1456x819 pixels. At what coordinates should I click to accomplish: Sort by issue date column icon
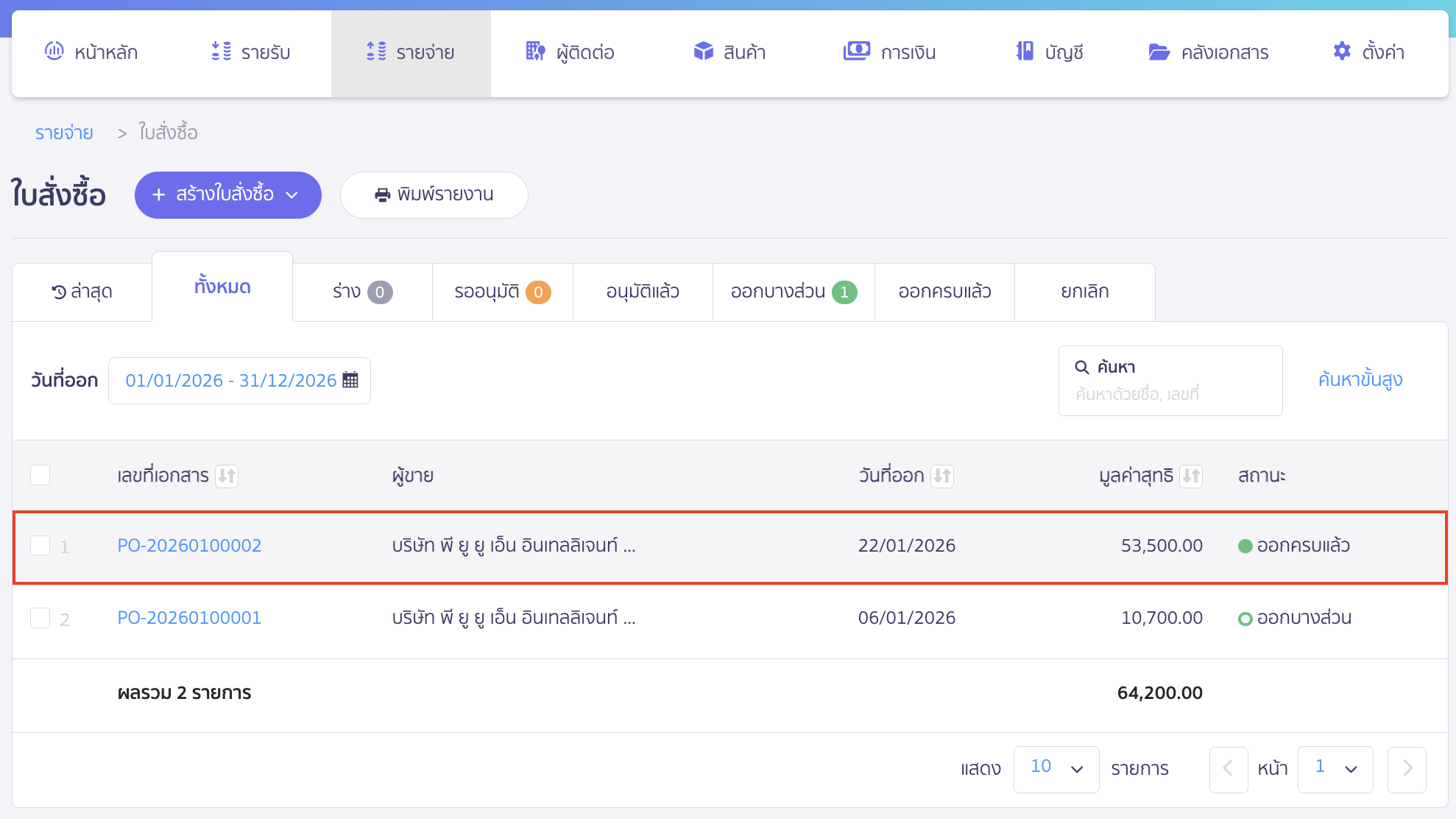[942, 476]
